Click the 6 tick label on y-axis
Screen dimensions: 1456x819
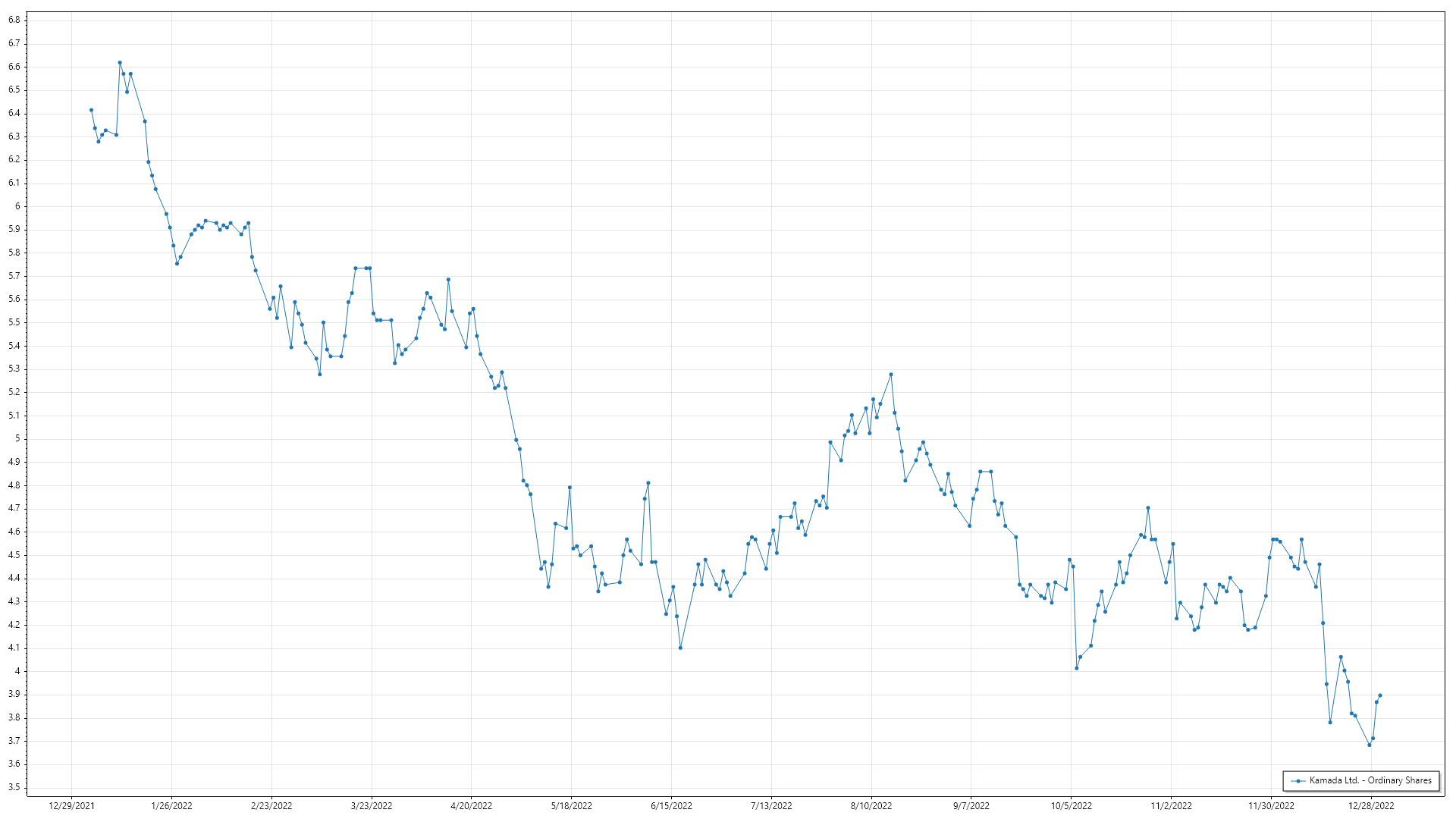point(17,206)
